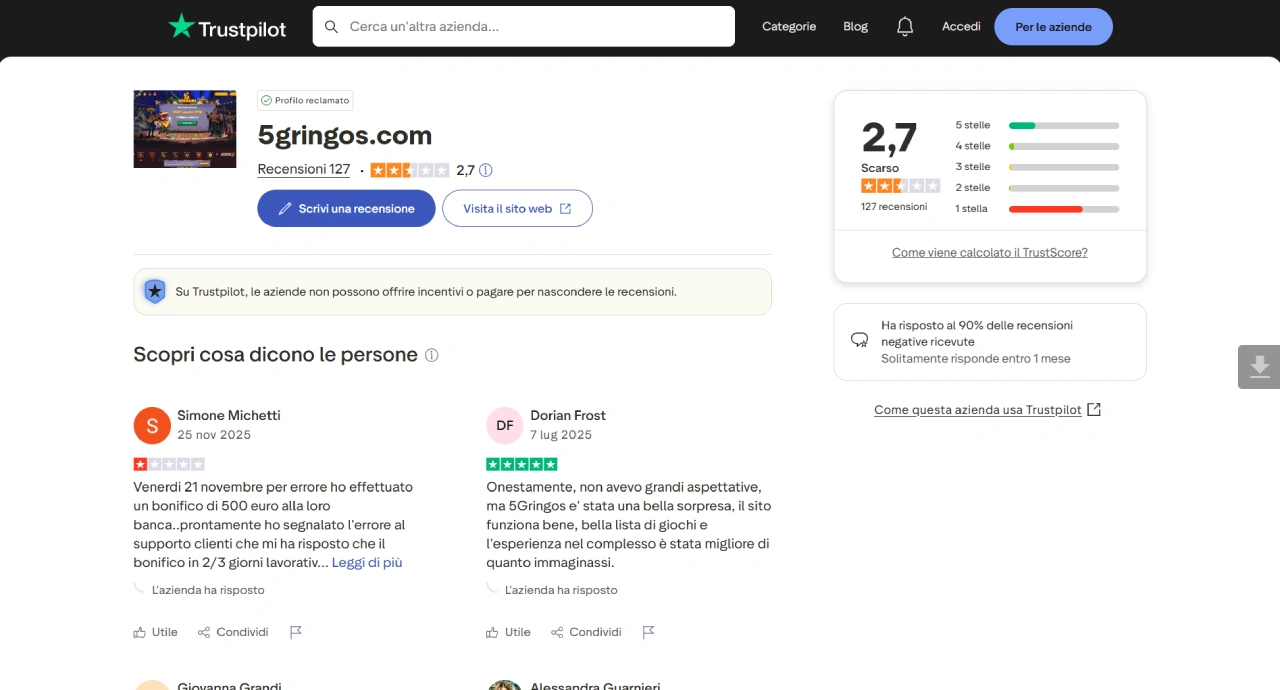Viewport: 1280px width, 690px height.
Task: Click the TrustScore info icon near Scopri cosa dicono
Action: coord(431,355)
